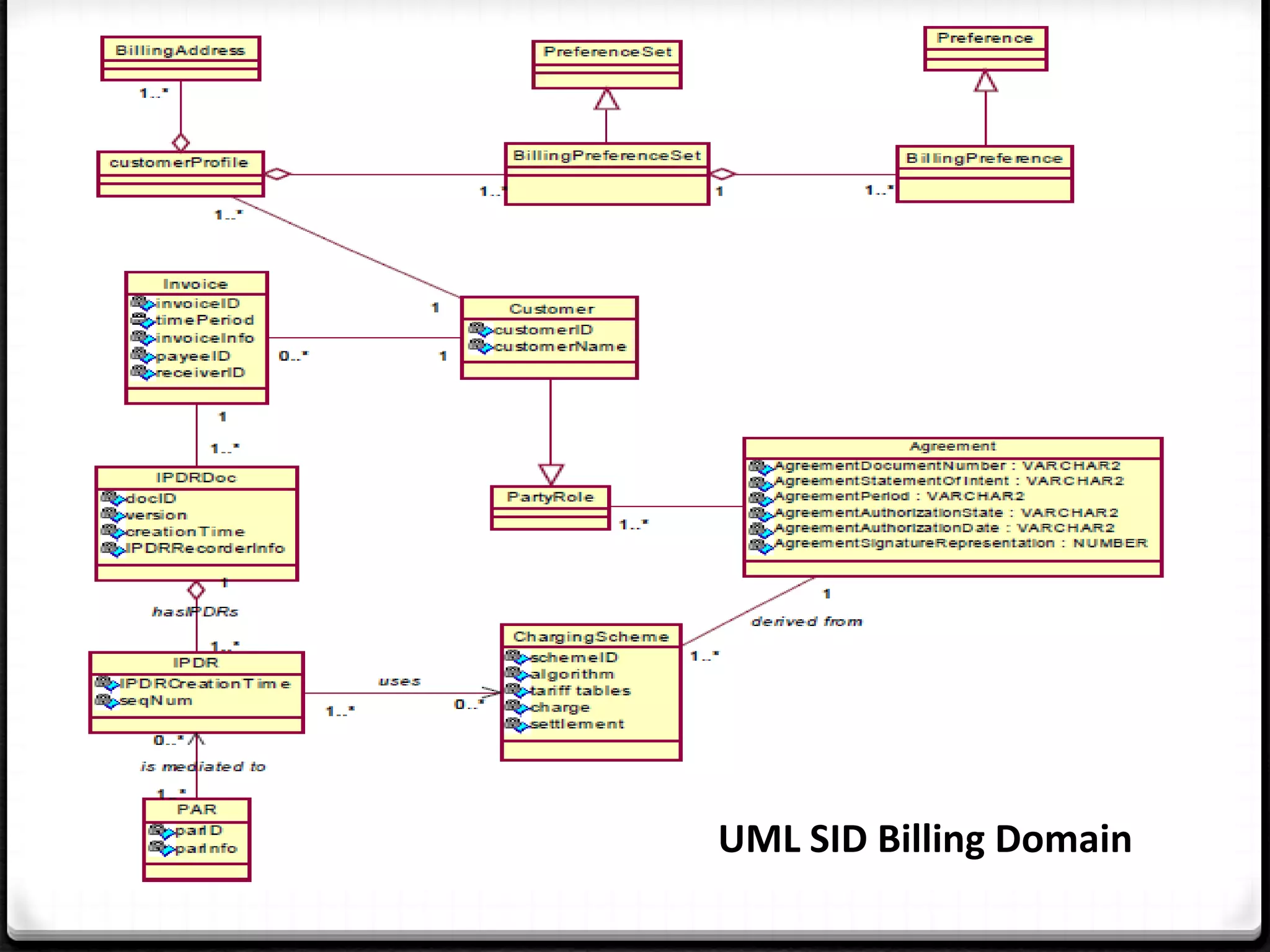Click the 1..* multiplicity under BillingAddress
Image resolution: width=1270 pixels, height=952 pixels.
[x=154, y=93]
